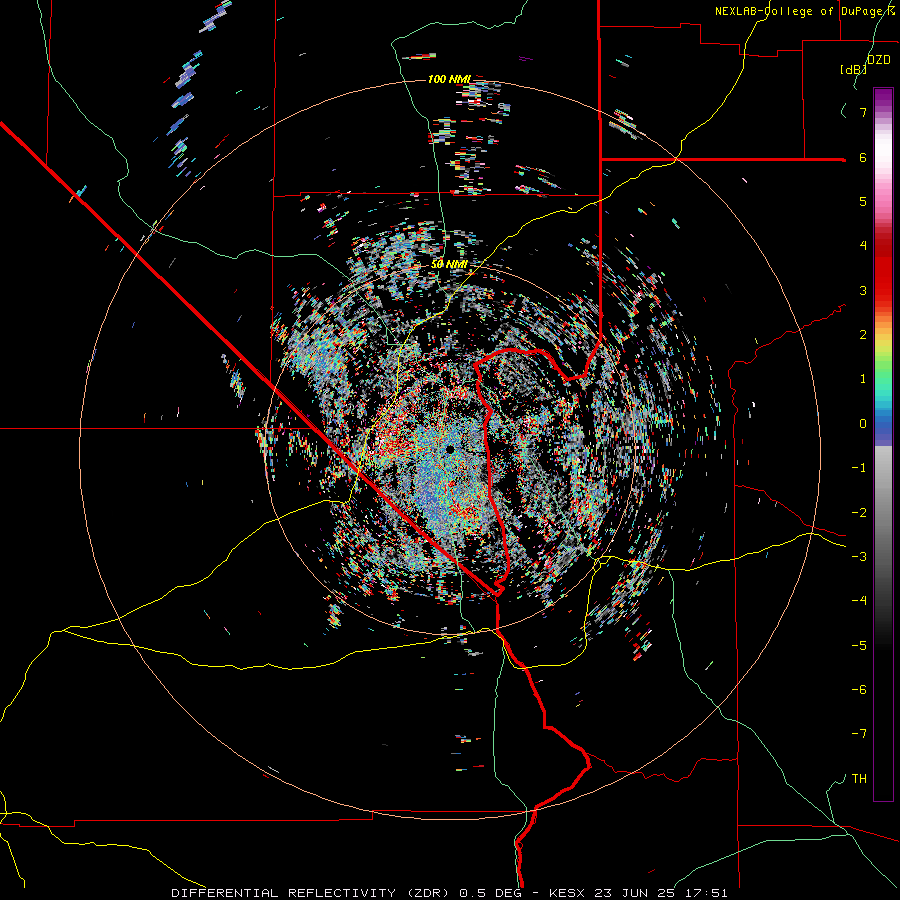The image size is (900, 900).
Task: Click the "50 NMI" range ring label
Action: (x=449, y=264)
